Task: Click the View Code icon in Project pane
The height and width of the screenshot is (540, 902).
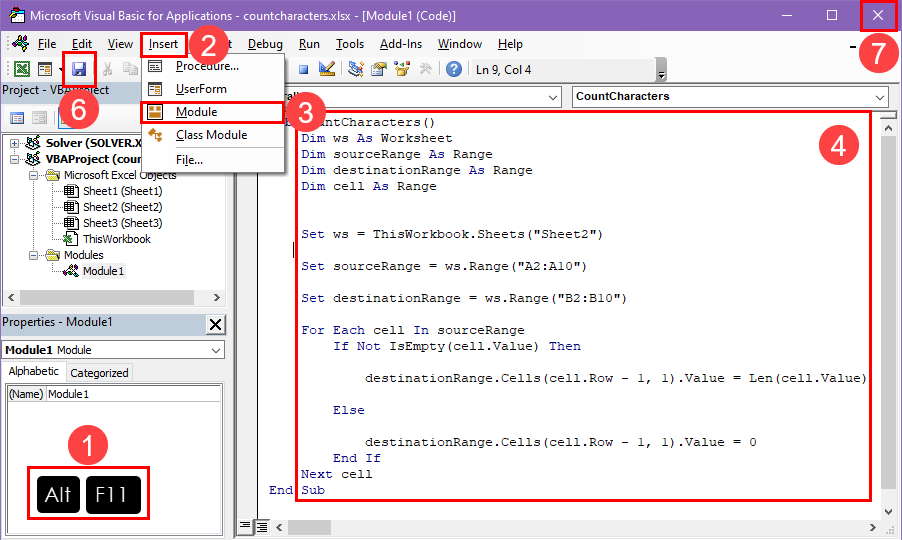Action: (x=17, y=118)
